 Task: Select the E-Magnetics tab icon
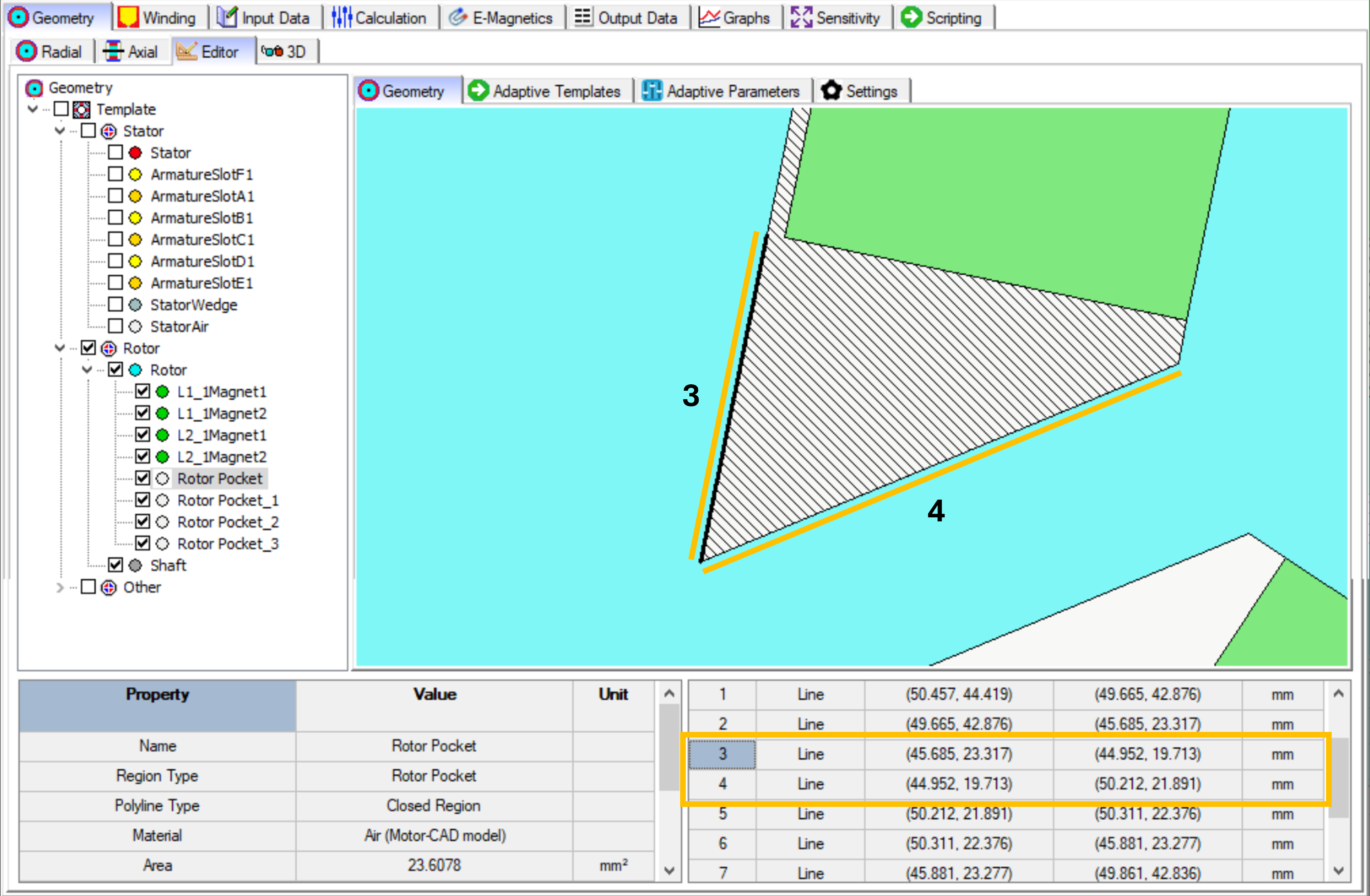click(457, 17)
